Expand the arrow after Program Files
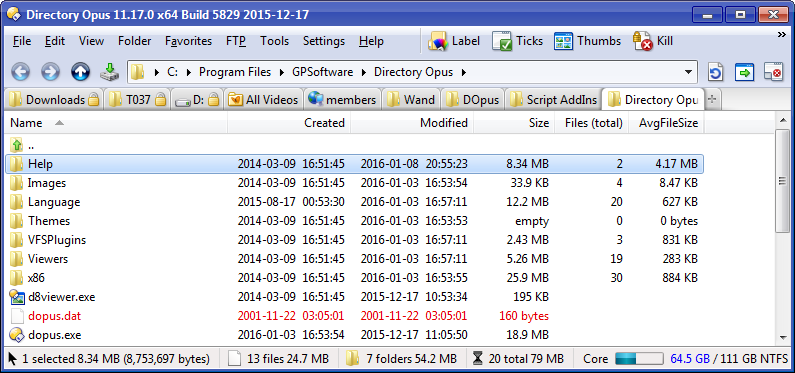This screenshot has height=373, width=795. 282,72
